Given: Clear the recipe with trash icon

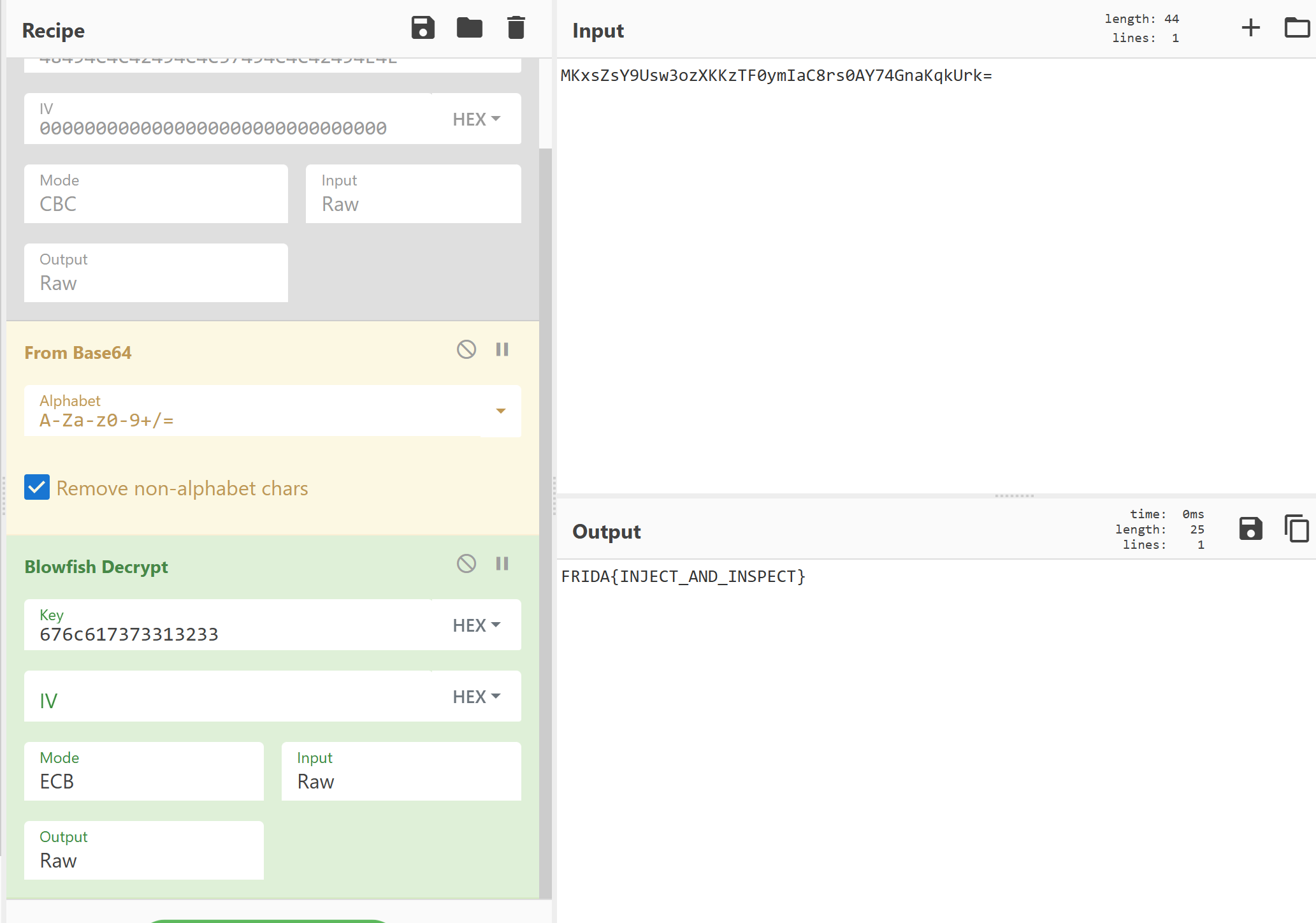Looking at the screenshot, I should (516, 28).
